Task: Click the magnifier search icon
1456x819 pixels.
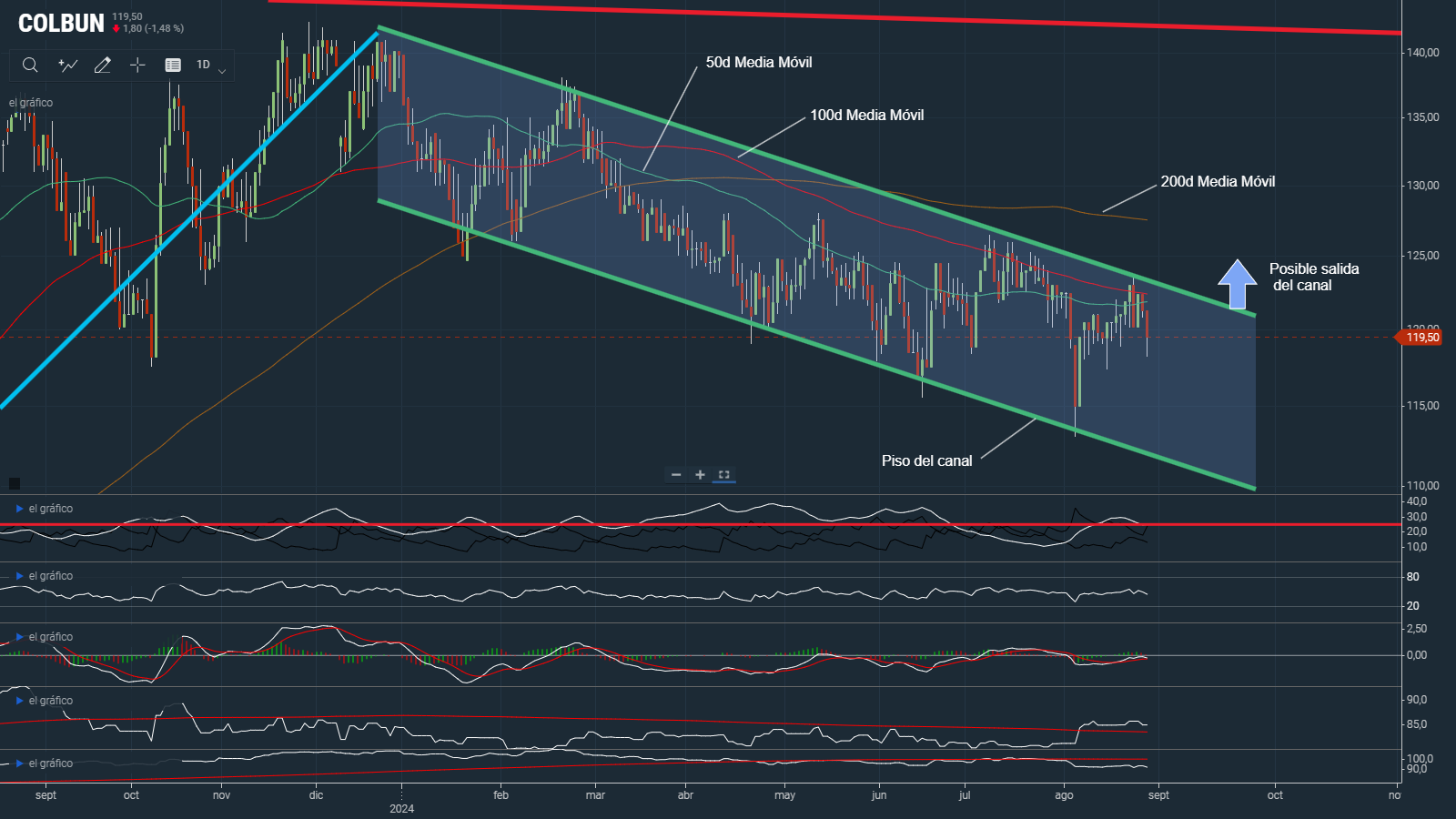Action: (30, 65)
